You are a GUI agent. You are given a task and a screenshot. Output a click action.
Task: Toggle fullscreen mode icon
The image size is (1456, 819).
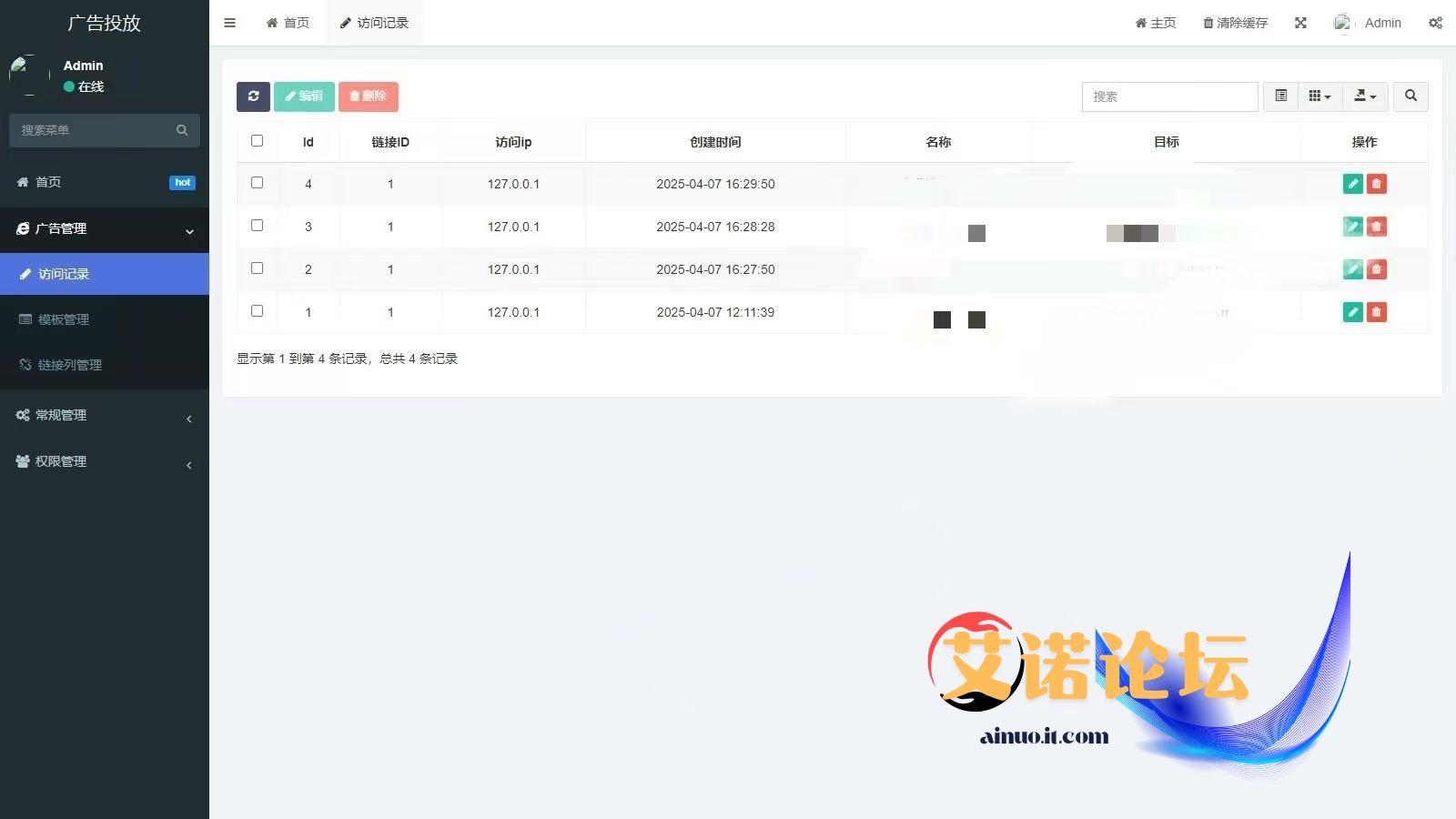[x=1300, y=23]
